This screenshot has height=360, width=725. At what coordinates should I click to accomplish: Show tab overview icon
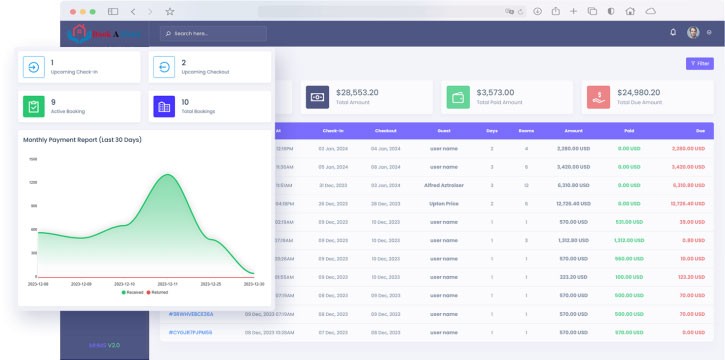pyautogui.click(x=592, y=12)
